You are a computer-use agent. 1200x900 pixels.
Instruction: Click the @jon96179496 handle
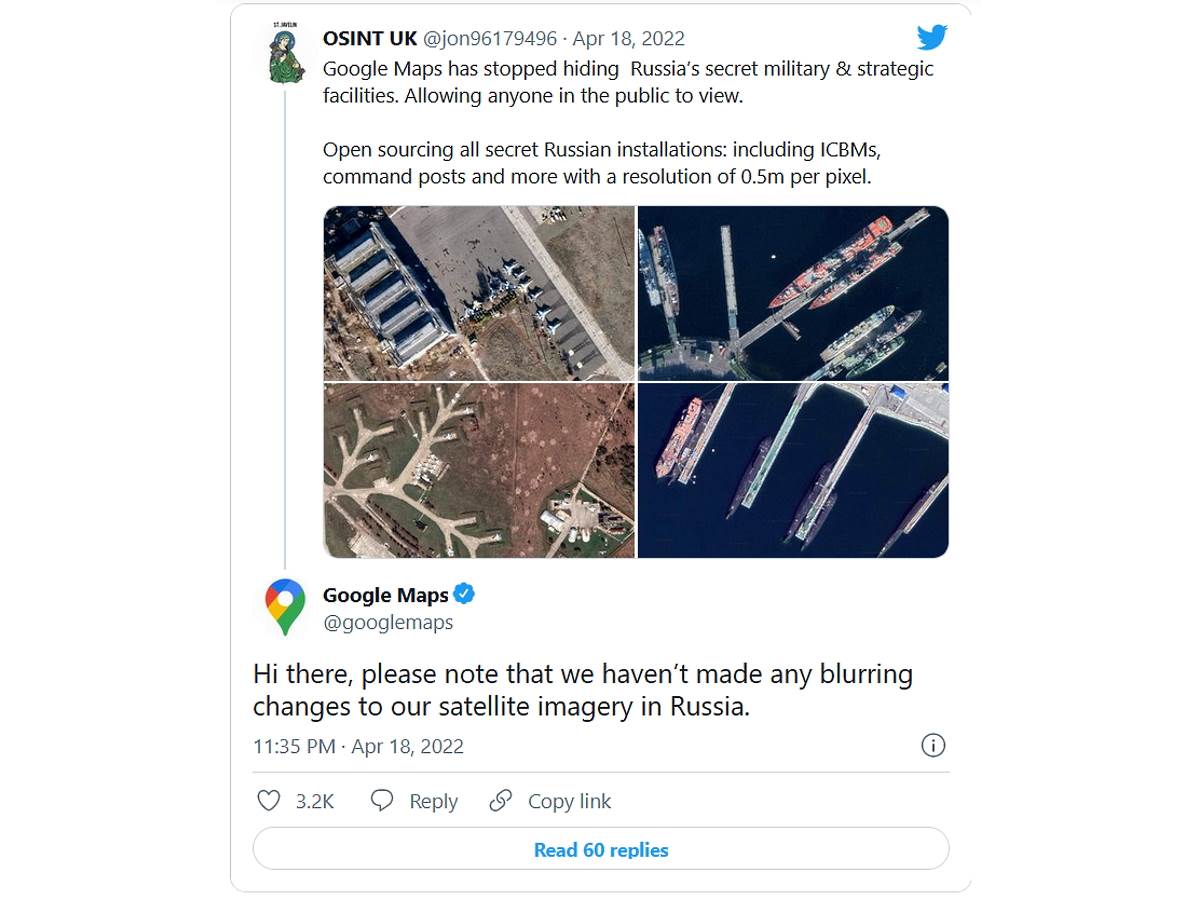tap(490, 39)
